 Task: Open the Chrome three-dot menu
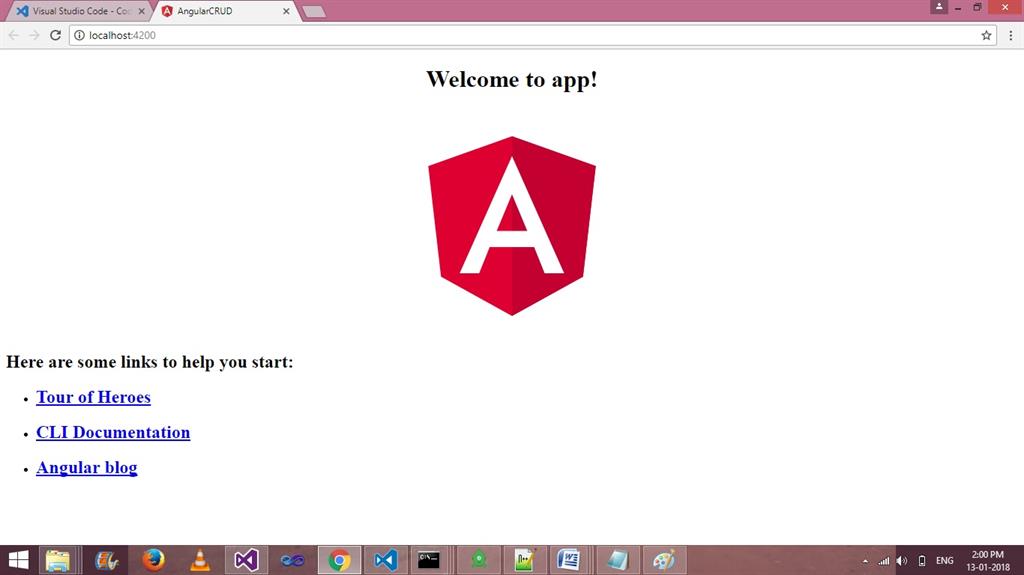[1010, 35]
